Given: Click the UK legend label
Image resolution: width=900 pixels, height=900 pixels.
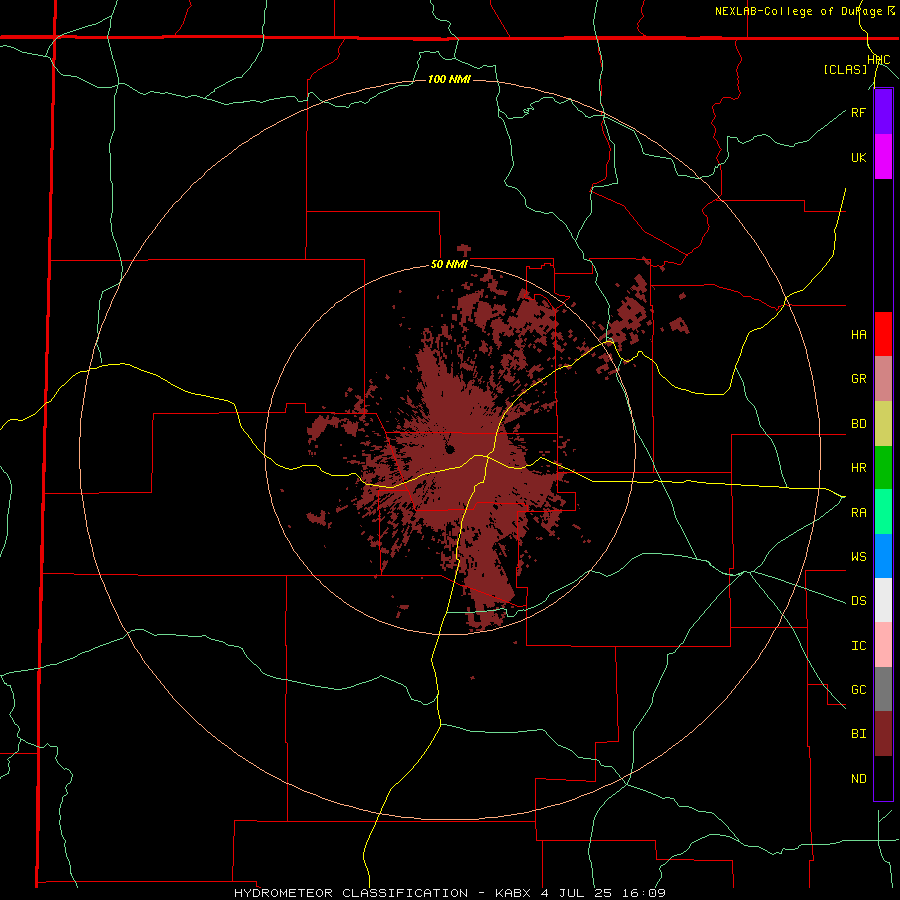Looking at the screenshot, I should click(858, 157).
